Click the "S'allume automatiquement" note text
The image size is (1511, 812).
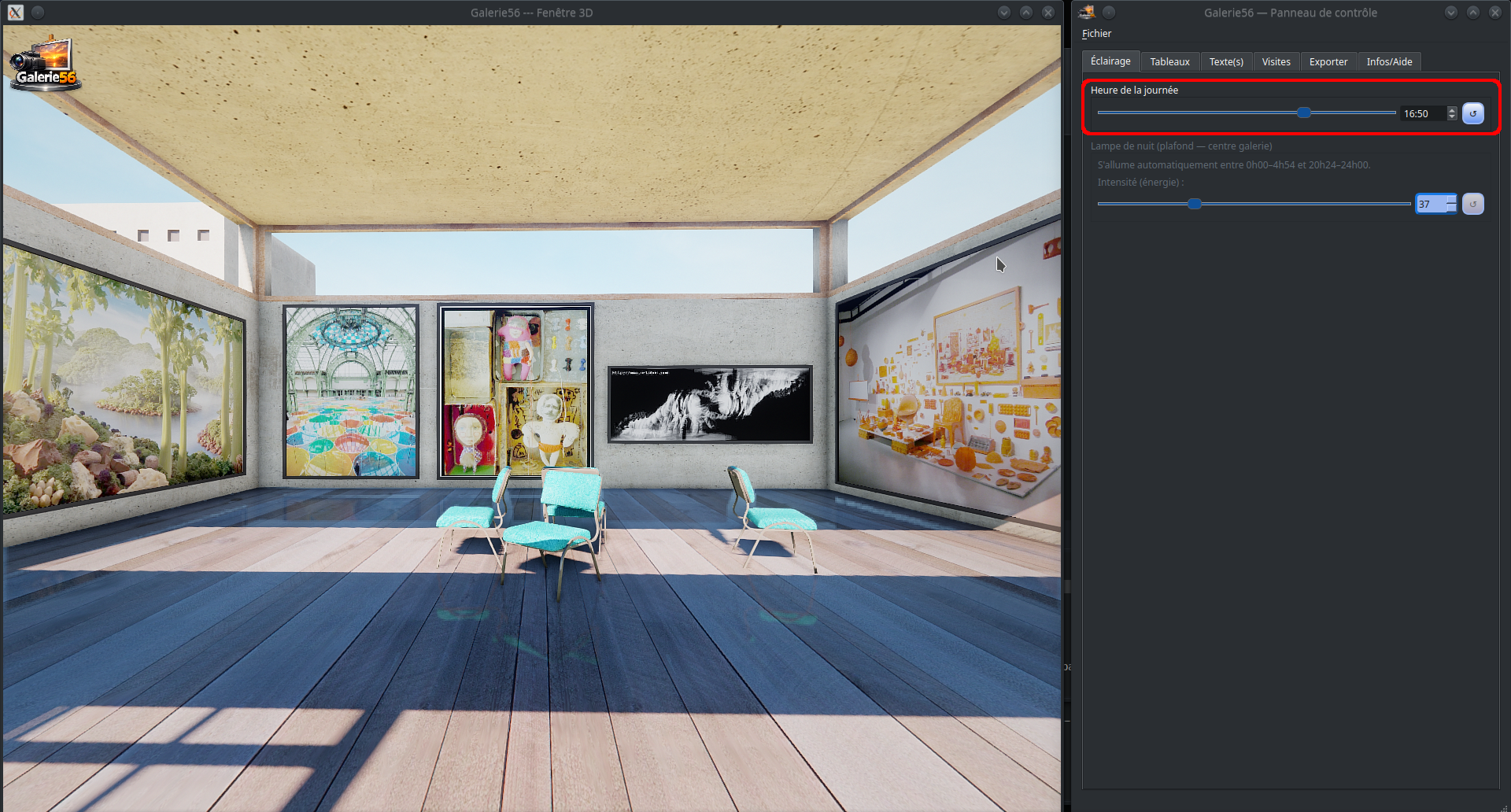(1234, 165)
